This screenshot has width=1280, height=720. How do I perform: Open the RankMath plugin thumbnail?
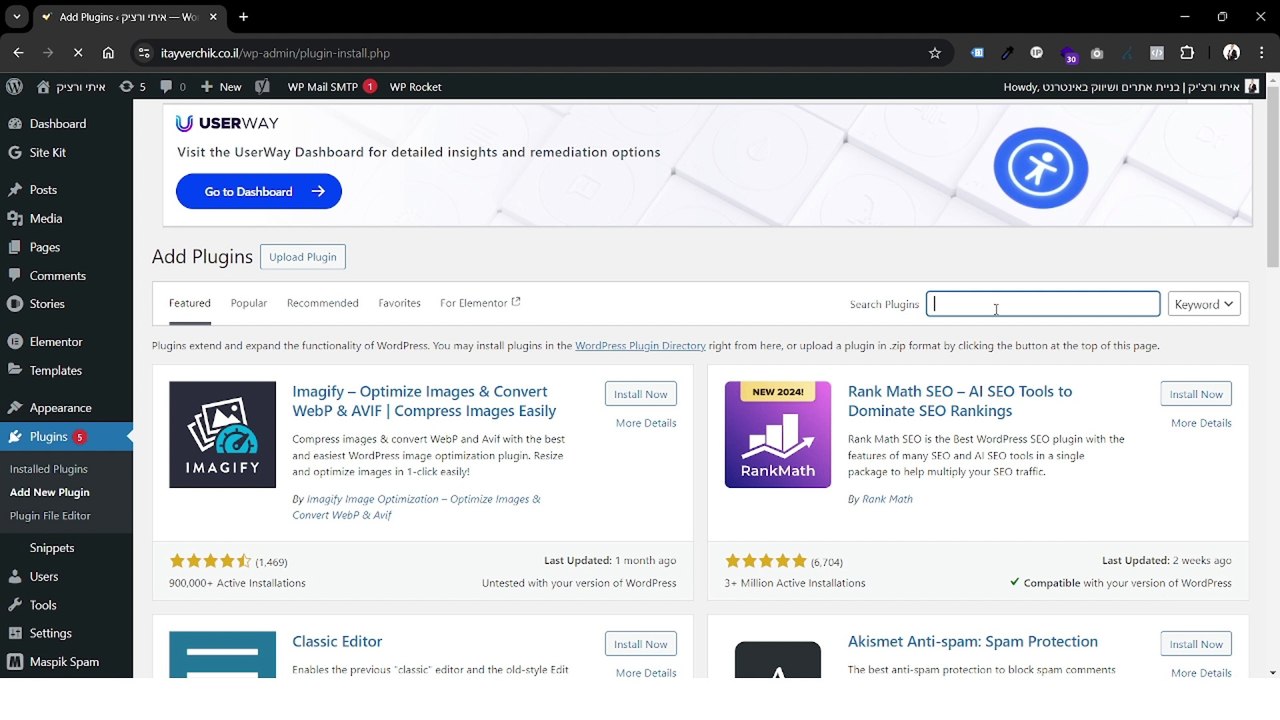coord(778,435)
